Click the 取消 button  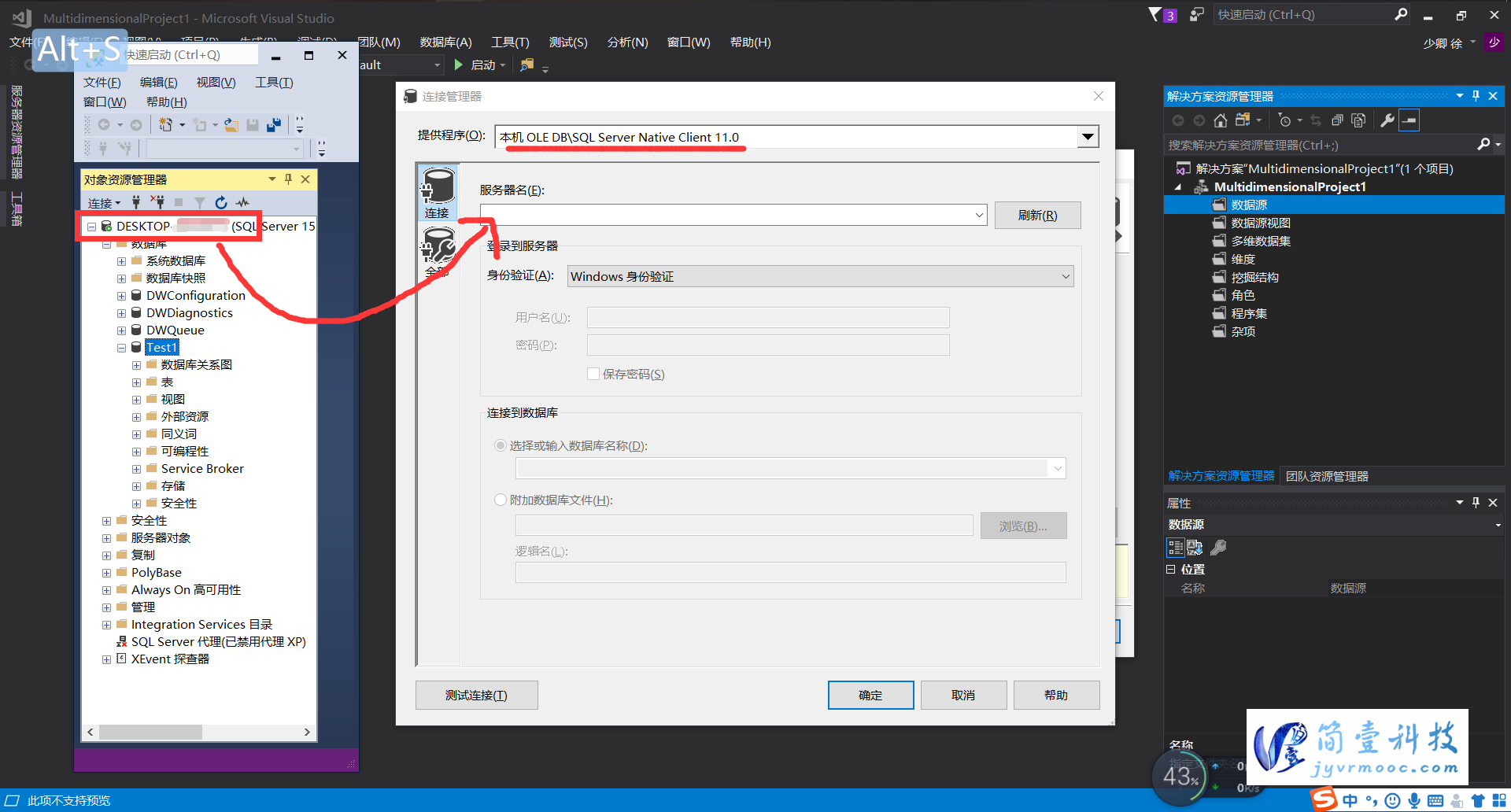tap(963, 695)
